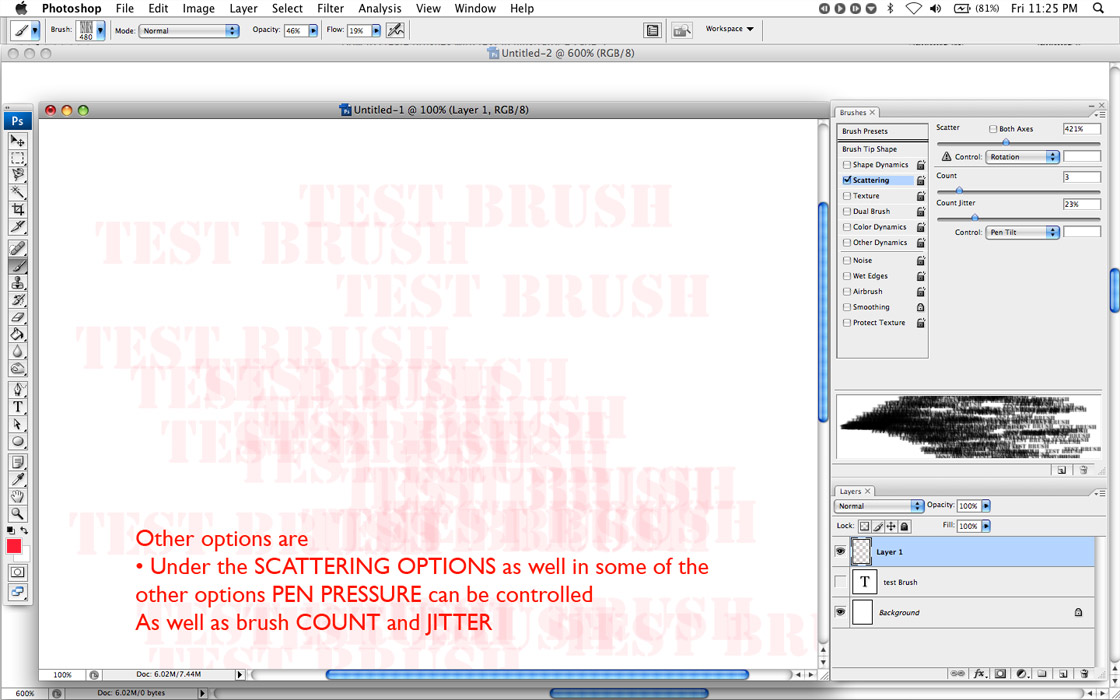
Task: Open the Brush preset picker arrow
Action: click(x=100, y=31)
